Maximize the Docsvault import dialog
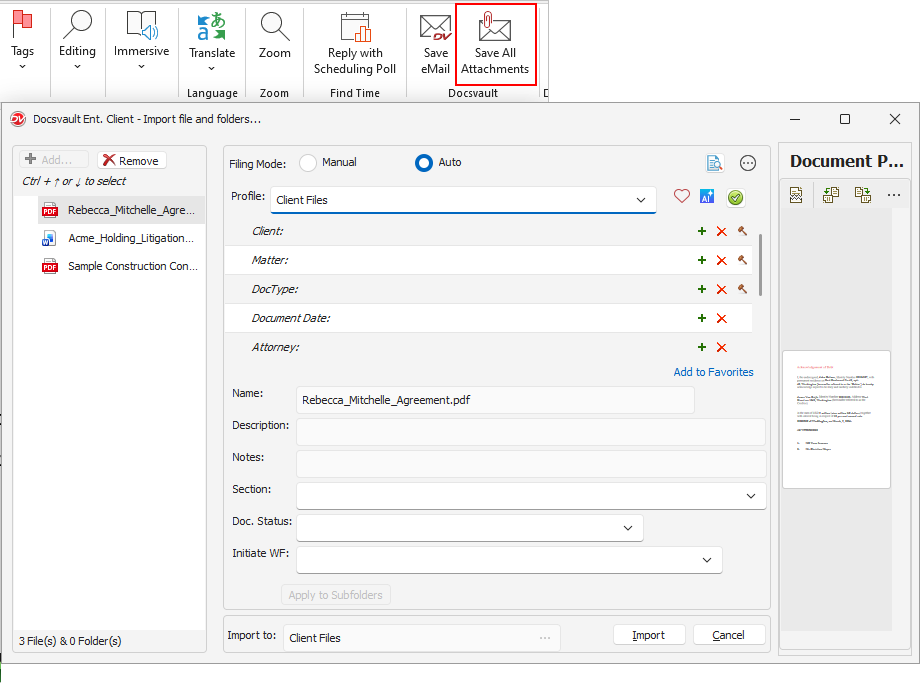The height and width of the screenshot is (689, 920). [844, 119]
